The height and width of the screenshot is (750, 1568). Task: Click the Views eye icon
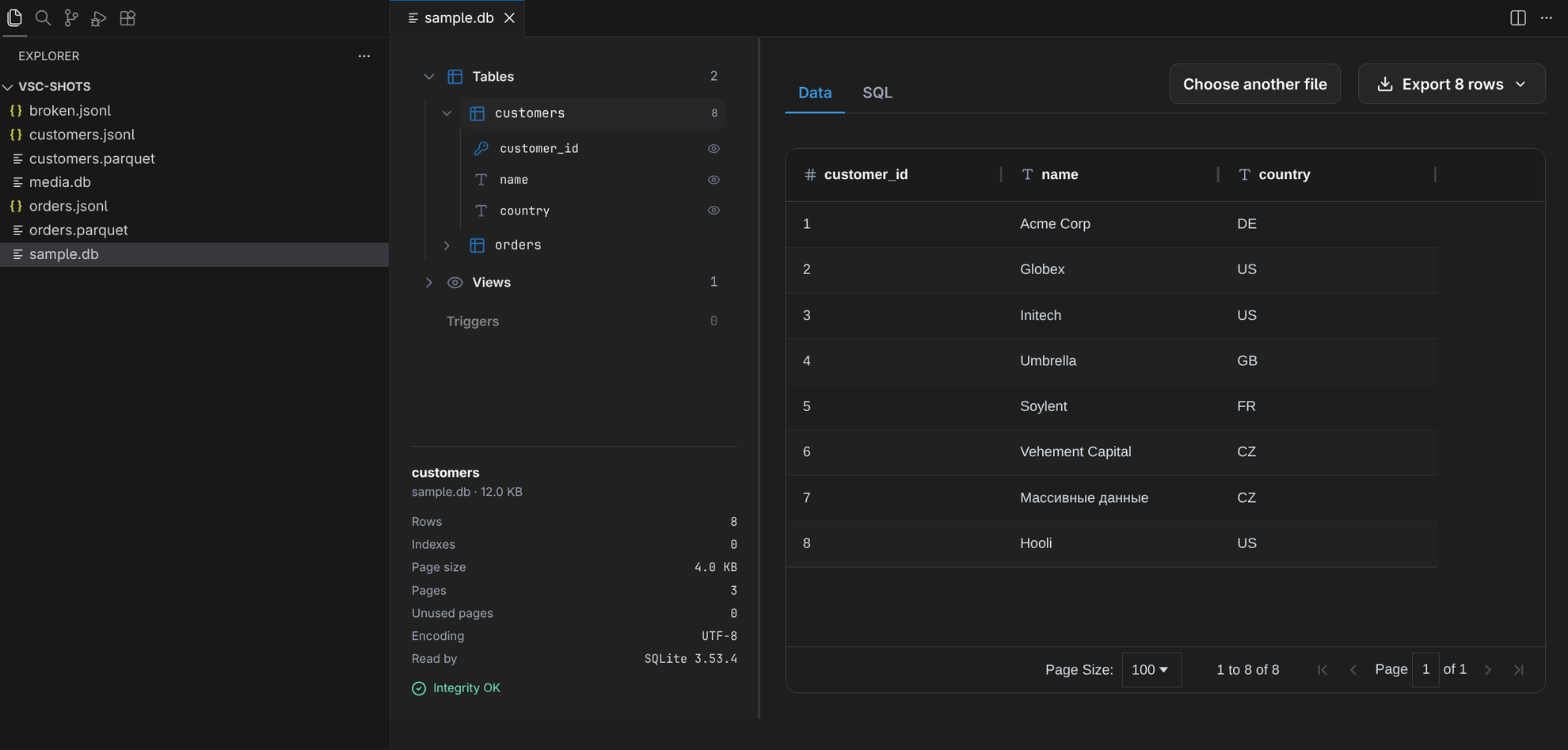click(455, 283)
